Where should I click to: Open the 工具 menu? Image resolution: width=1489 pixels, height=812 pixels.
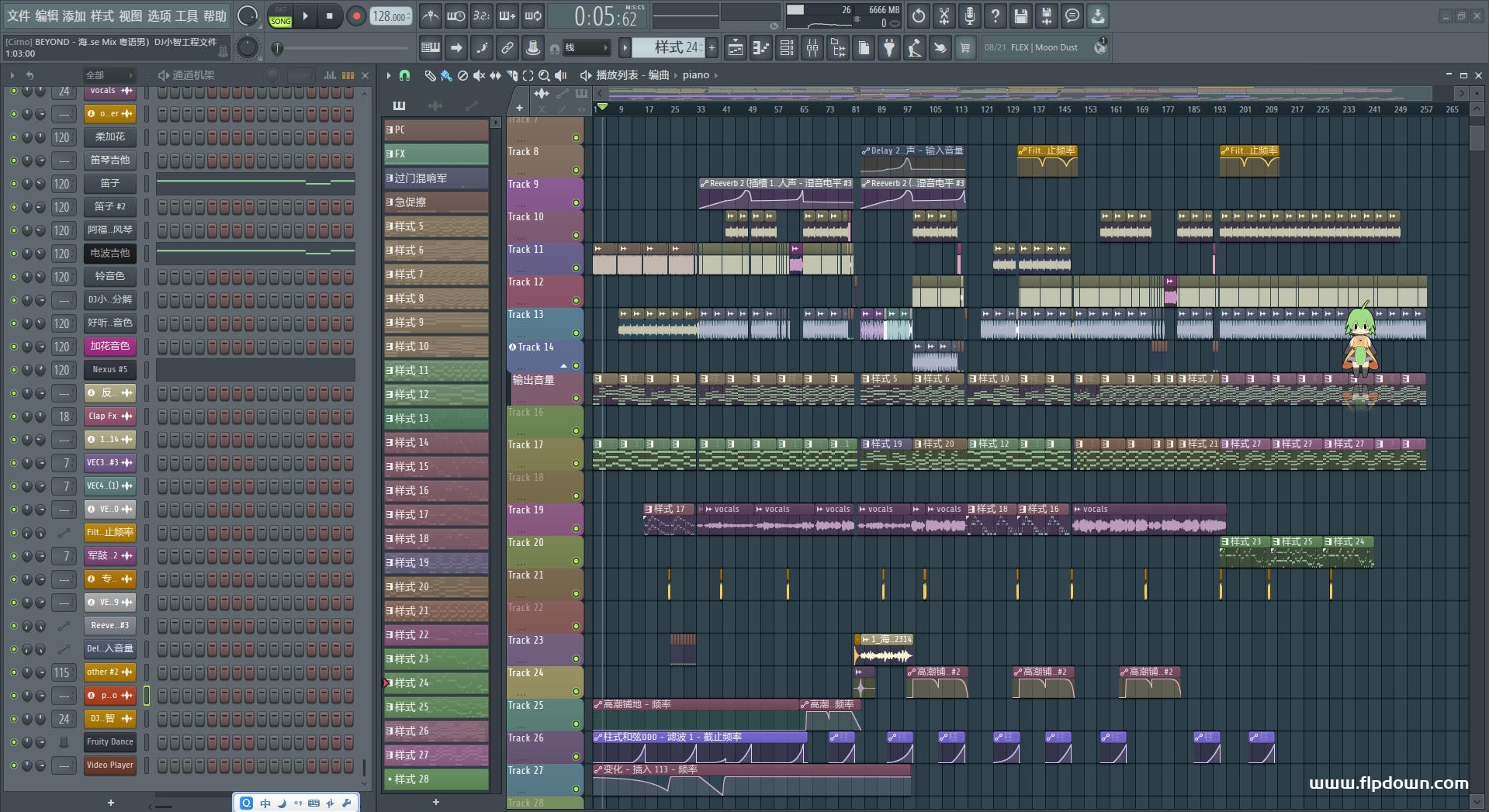(187, 16)
